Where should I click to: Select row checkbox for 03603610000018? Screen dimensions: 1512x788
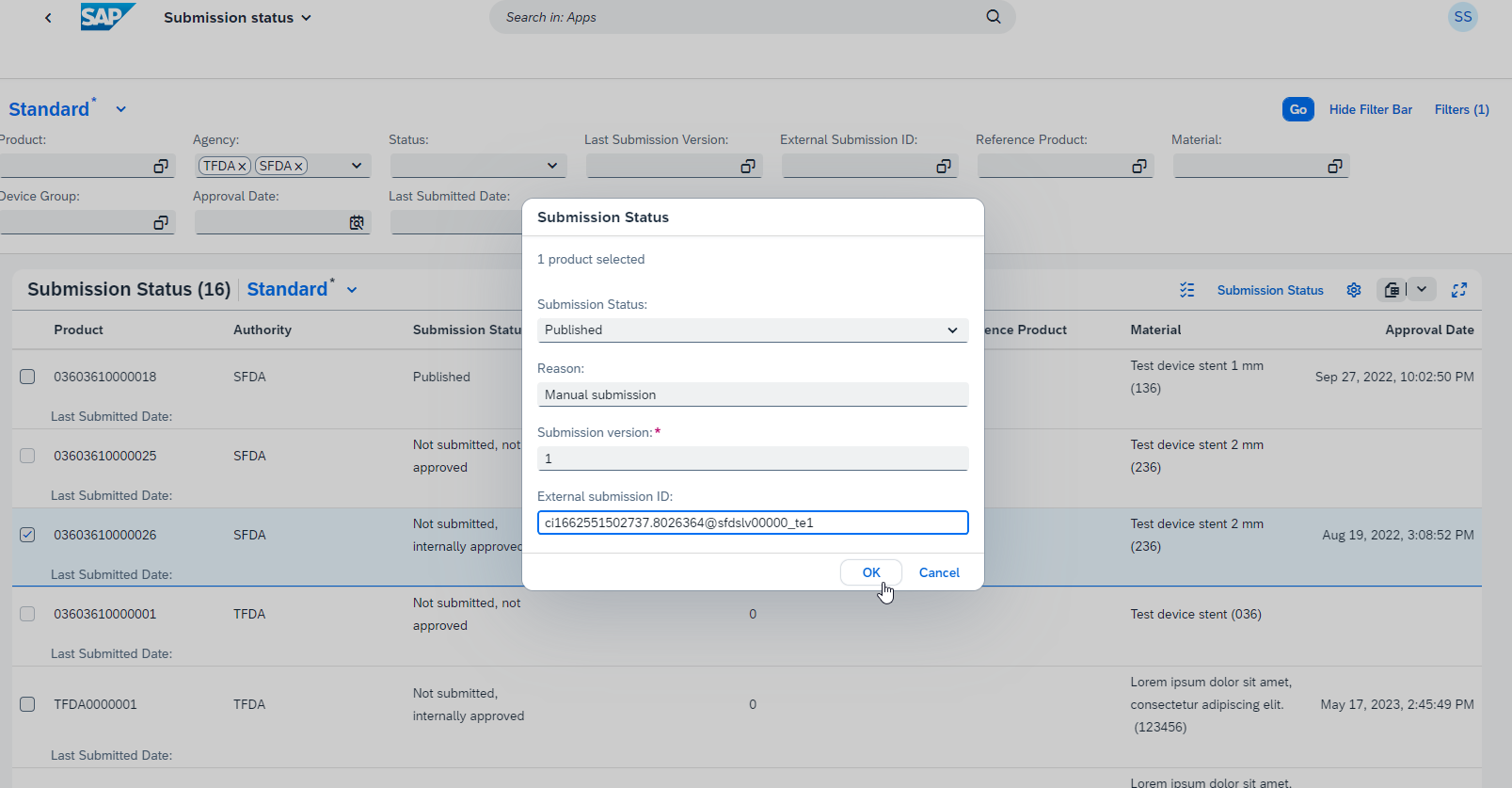27,377
